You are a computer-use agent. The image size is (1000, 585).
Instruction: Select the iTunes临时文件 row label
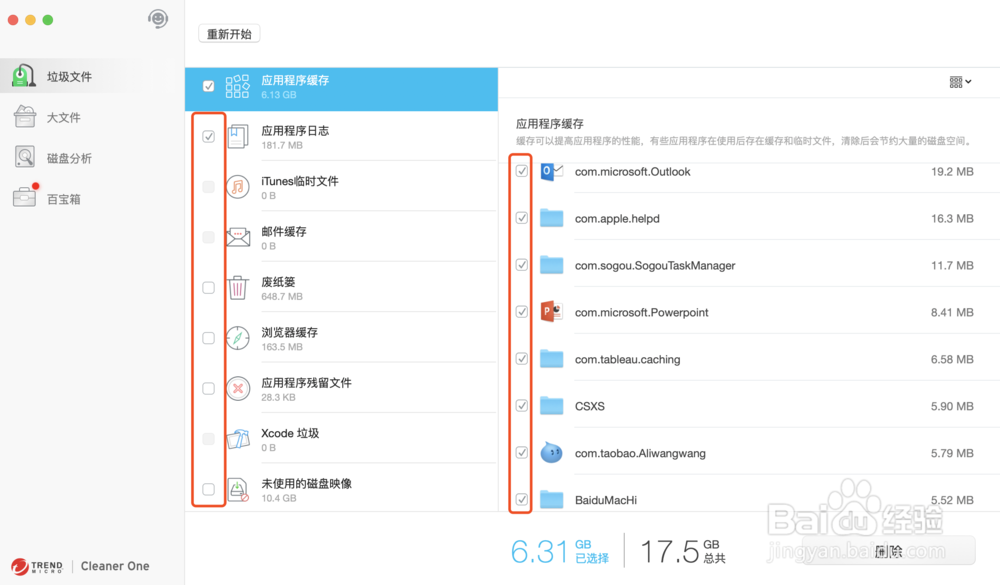(x=300, y=181)
